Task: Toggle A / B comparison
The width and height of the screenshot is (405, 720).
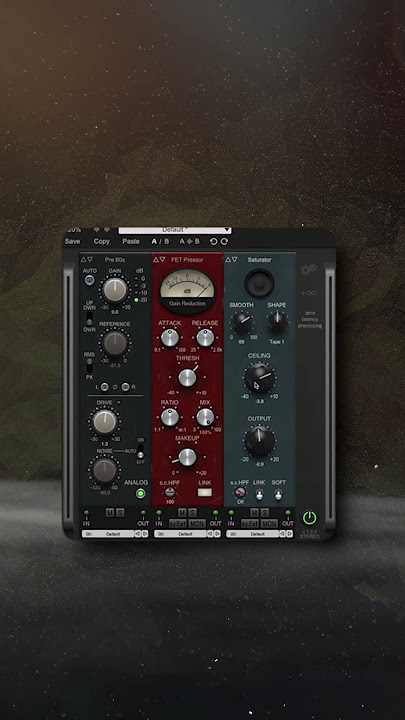Action: (160, 241)
